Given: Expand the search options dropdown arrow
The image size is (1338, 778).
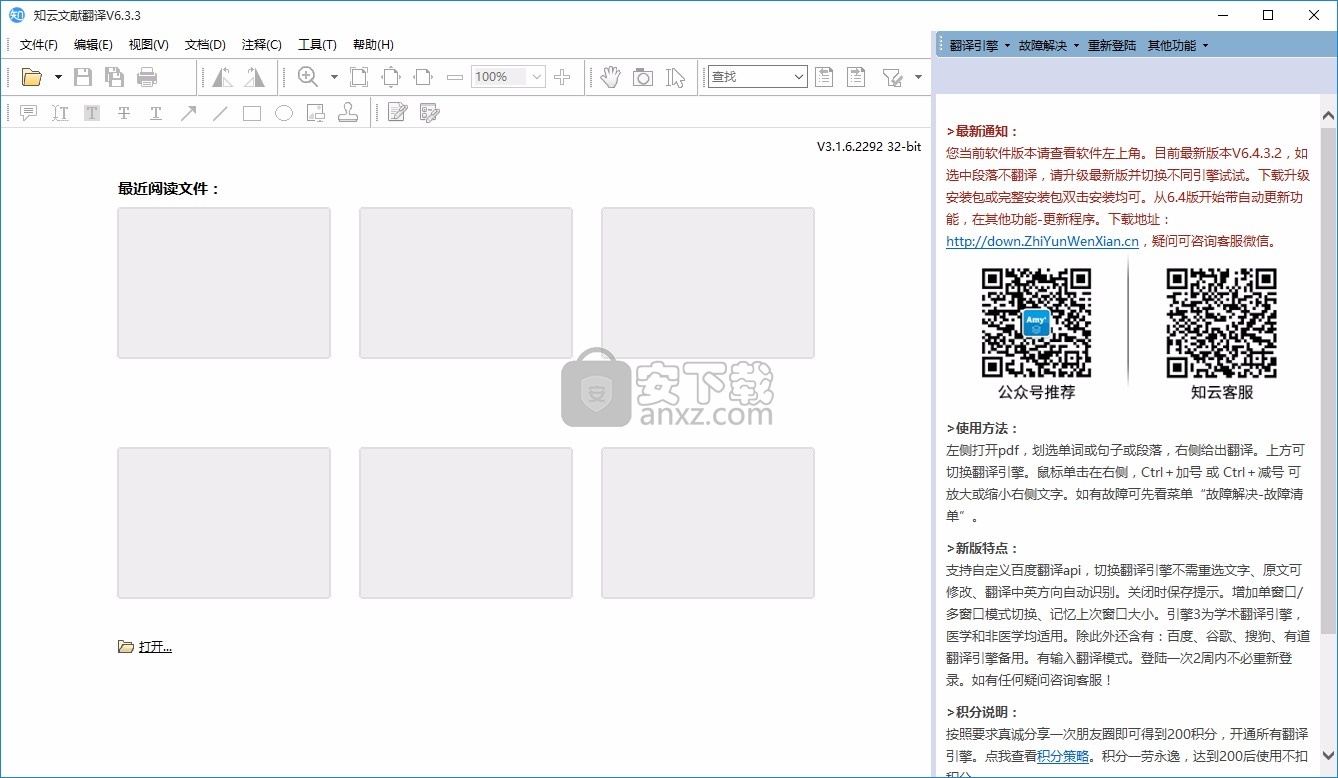Looking at the screenshot, I should coord(918,77).
